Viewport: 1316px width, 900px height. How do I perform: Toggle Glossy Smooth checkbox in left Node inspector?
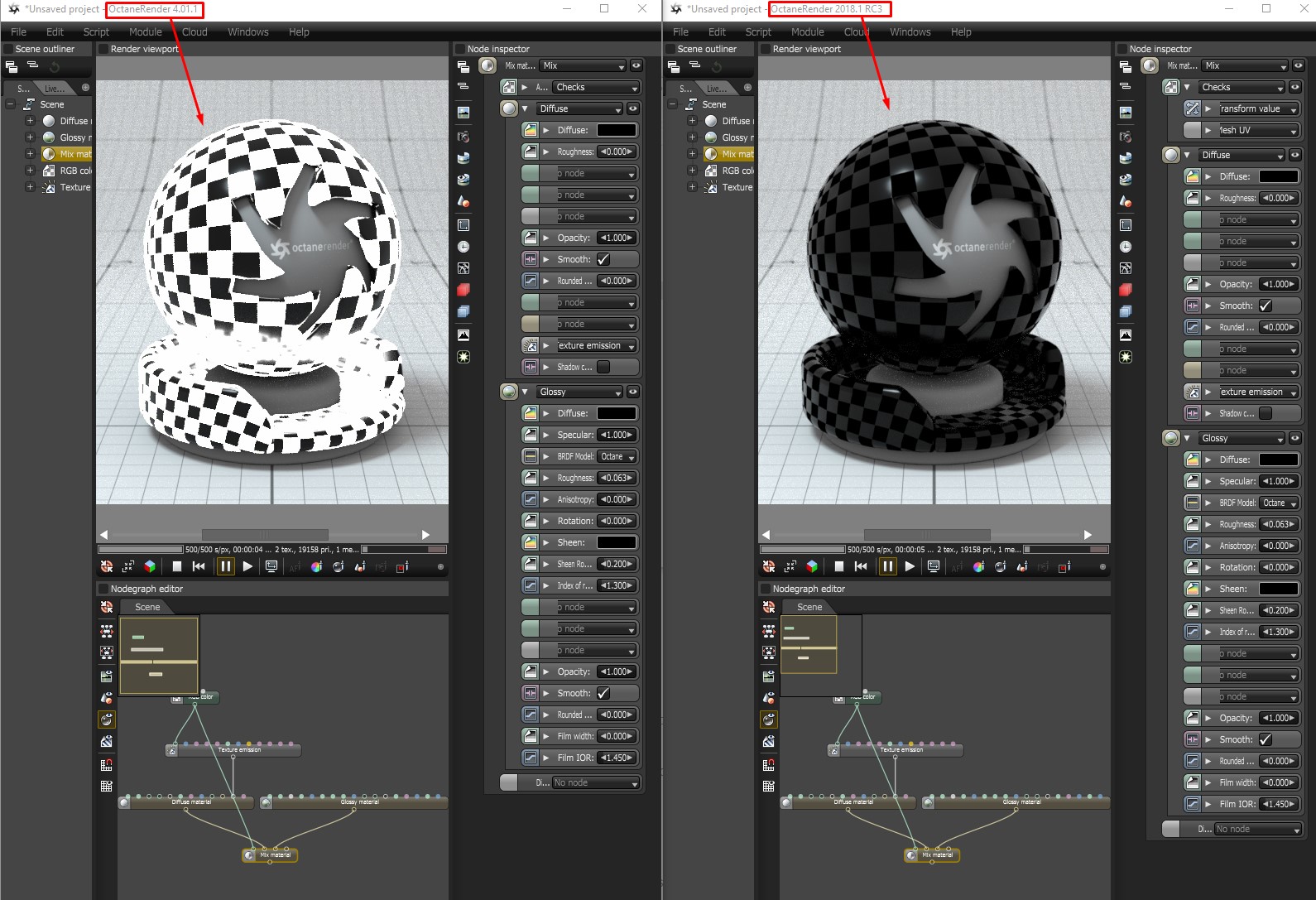pos(603,693)
